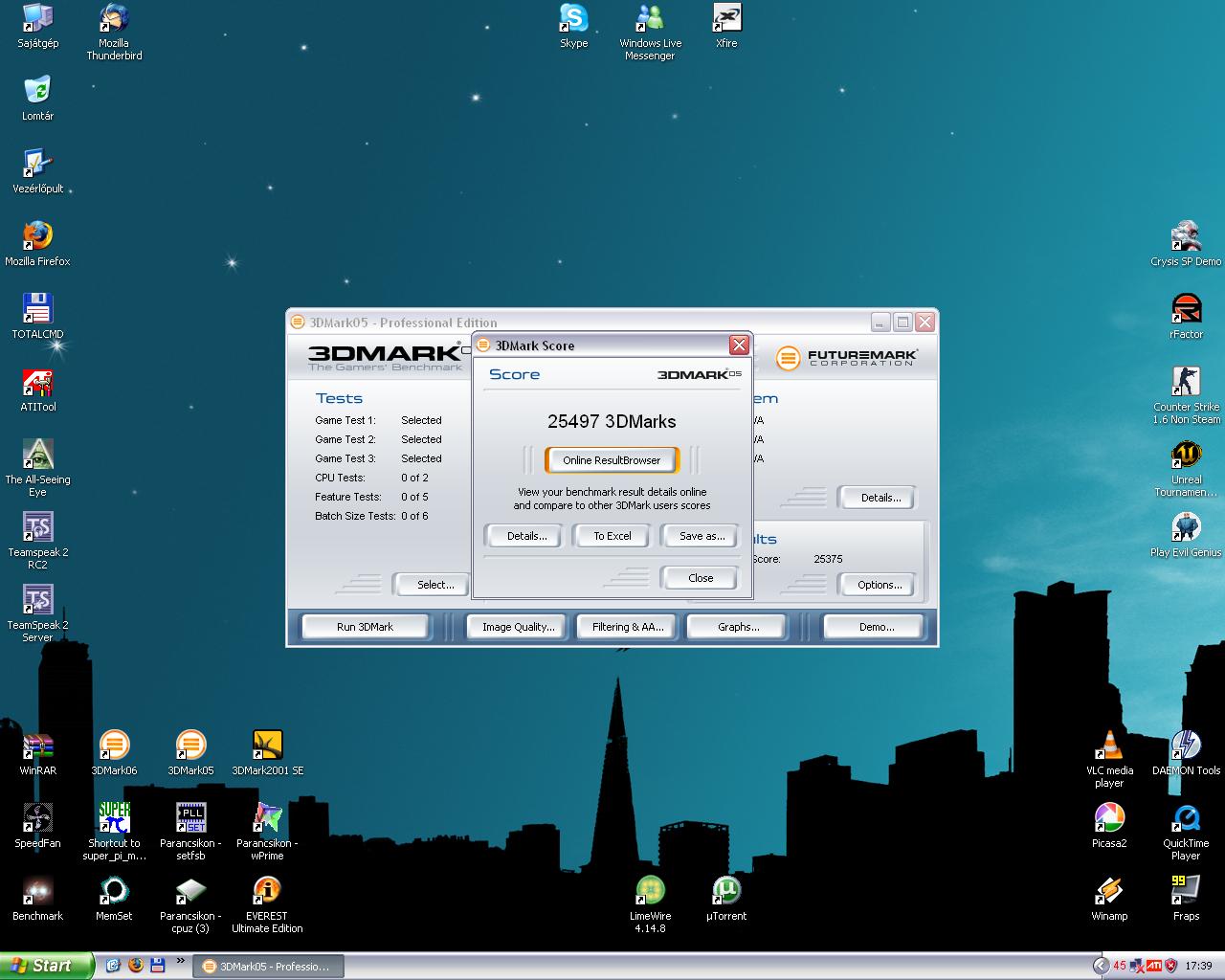1225x980 pixels.
Task: Dismiss the score dialog with the Close button
Action: tap(701, 578)
